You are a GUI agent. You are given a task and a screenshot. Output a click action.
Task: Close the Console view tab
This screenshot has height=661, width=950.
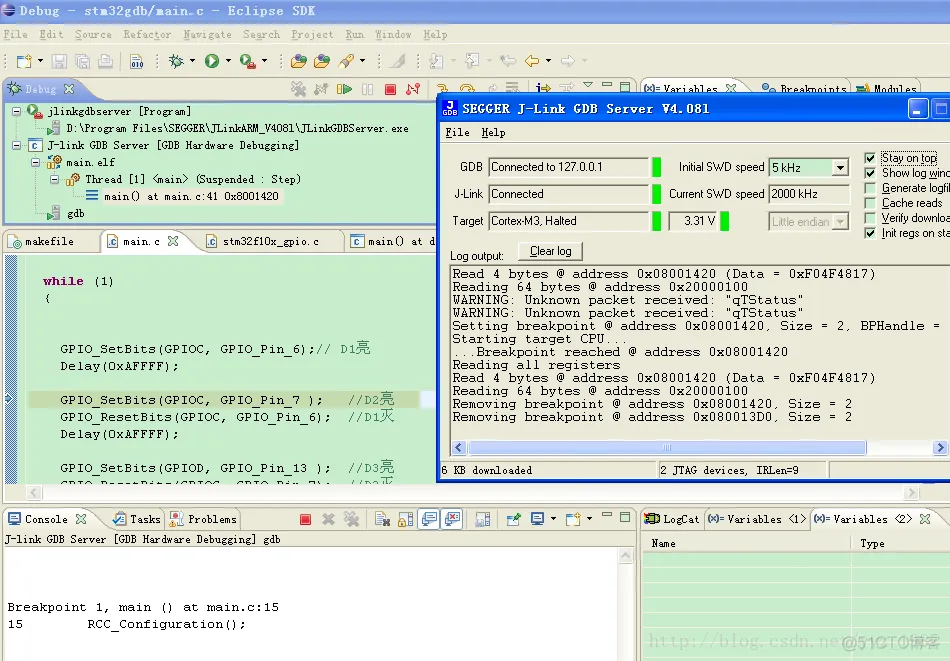(x=81, y=519)
